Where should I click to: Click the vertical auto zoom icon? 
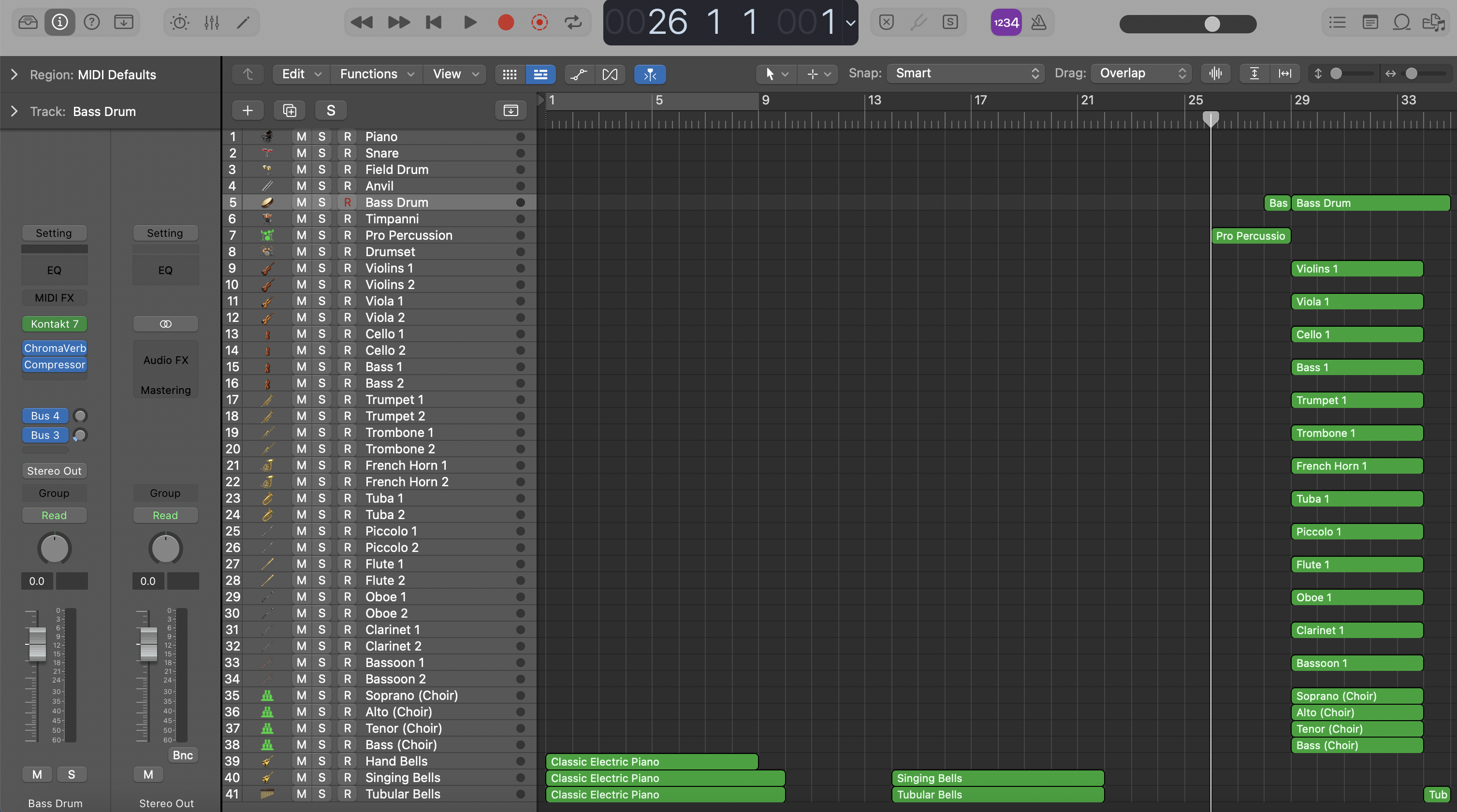click(x=1254, y=73)
